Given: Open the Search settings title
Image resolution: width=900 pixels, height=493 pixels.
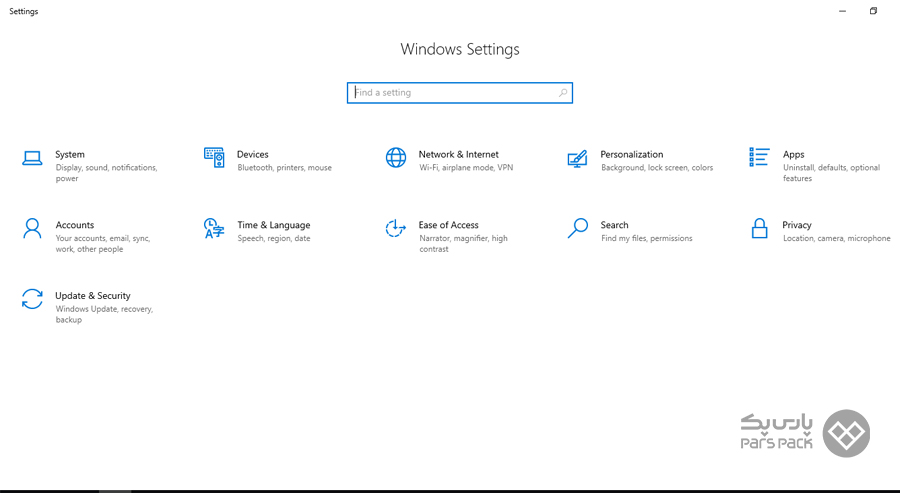Looking at the screenshot, I should 614,225.
